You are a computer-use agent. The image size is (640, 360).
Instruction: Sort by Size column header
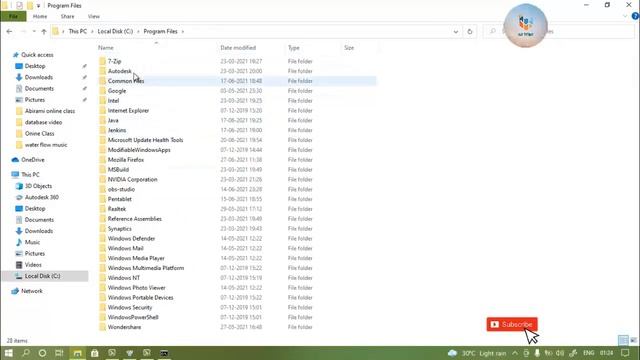tap(349, 48)
